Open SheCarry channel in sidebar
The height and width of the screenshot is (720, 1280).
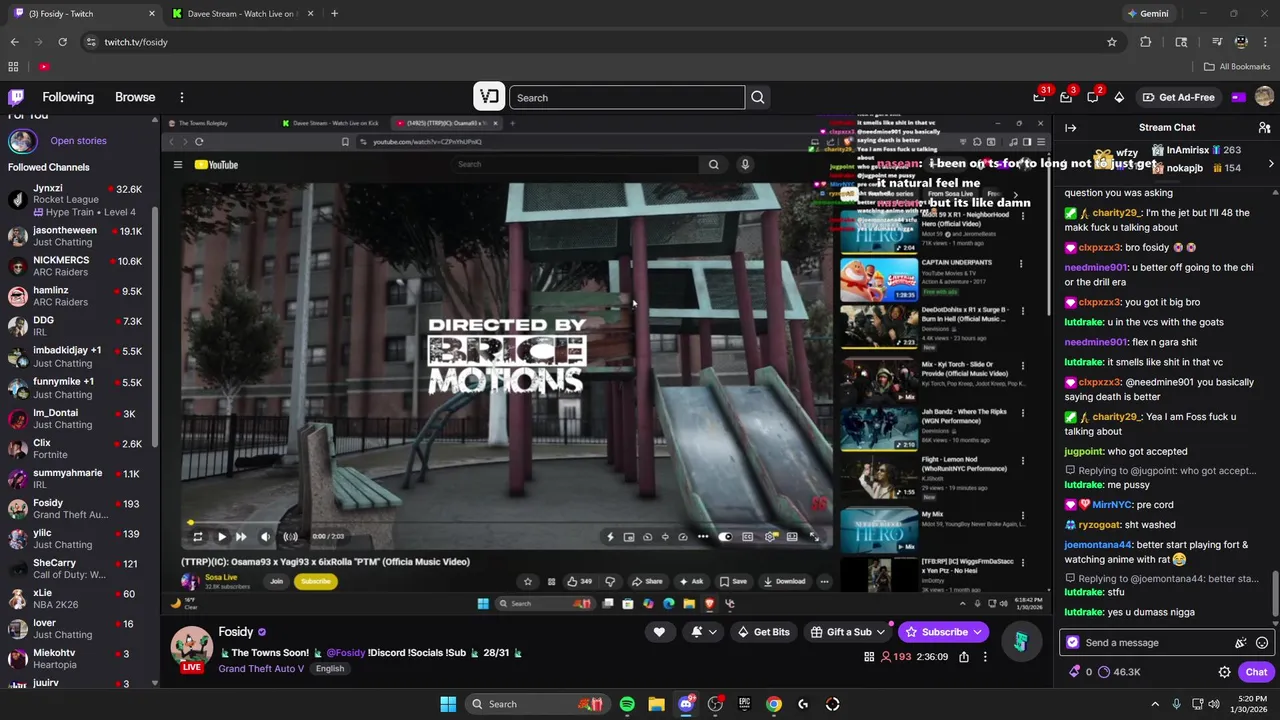[76, 569]
